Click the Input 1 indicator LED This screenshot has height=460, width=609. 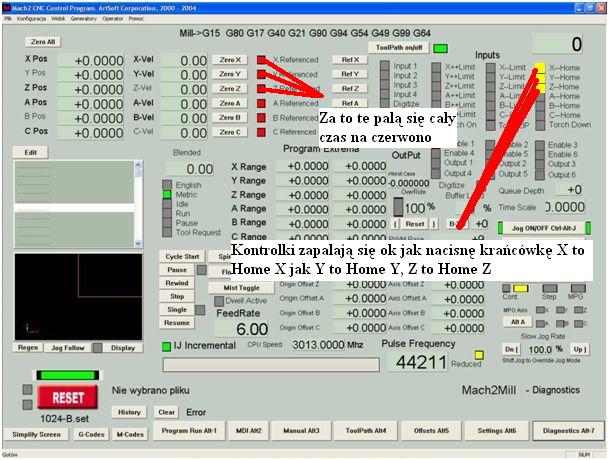coord(385,66)
